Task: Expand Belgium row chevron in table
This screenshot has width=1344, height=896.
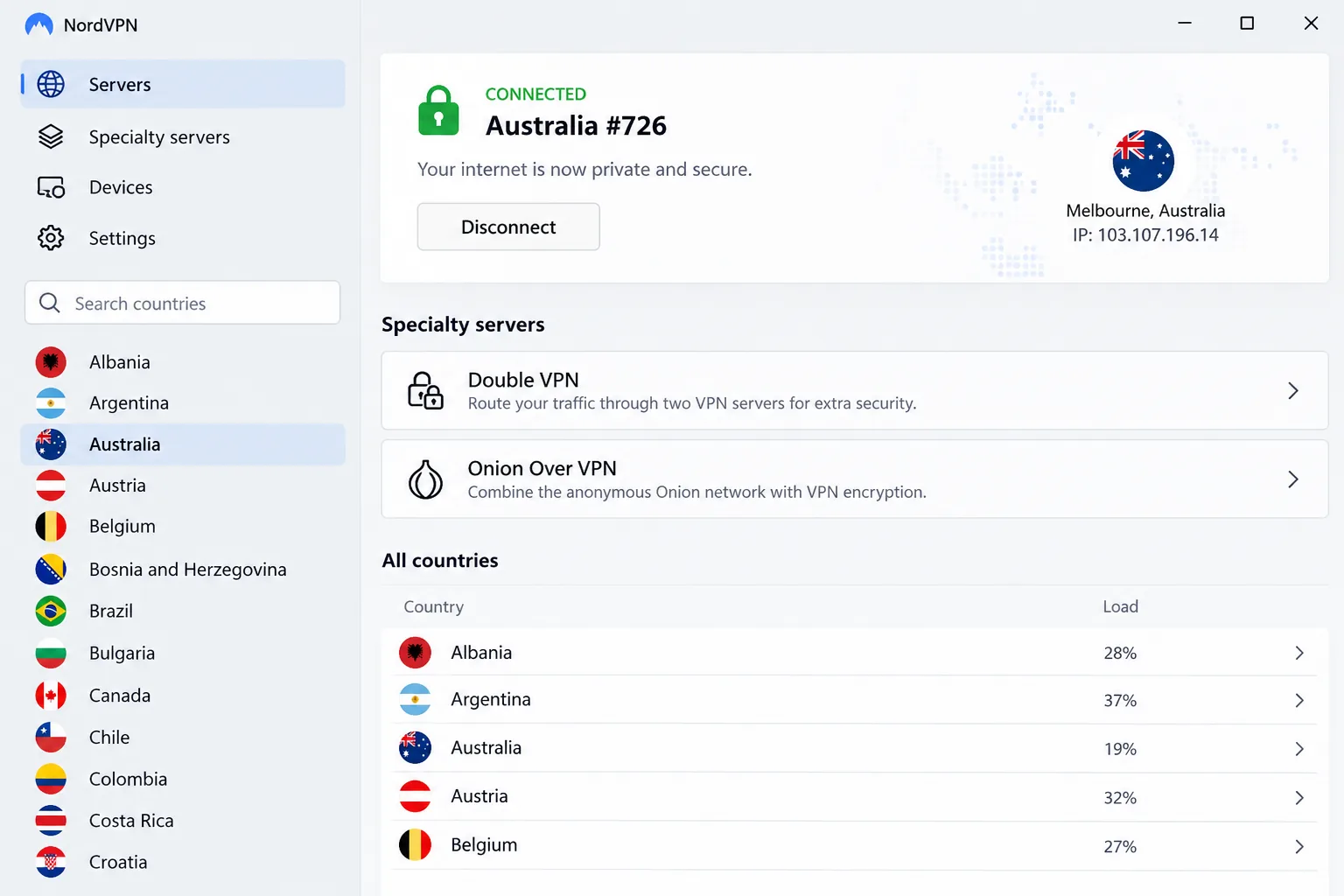Action: click(x=1298, y=846)
